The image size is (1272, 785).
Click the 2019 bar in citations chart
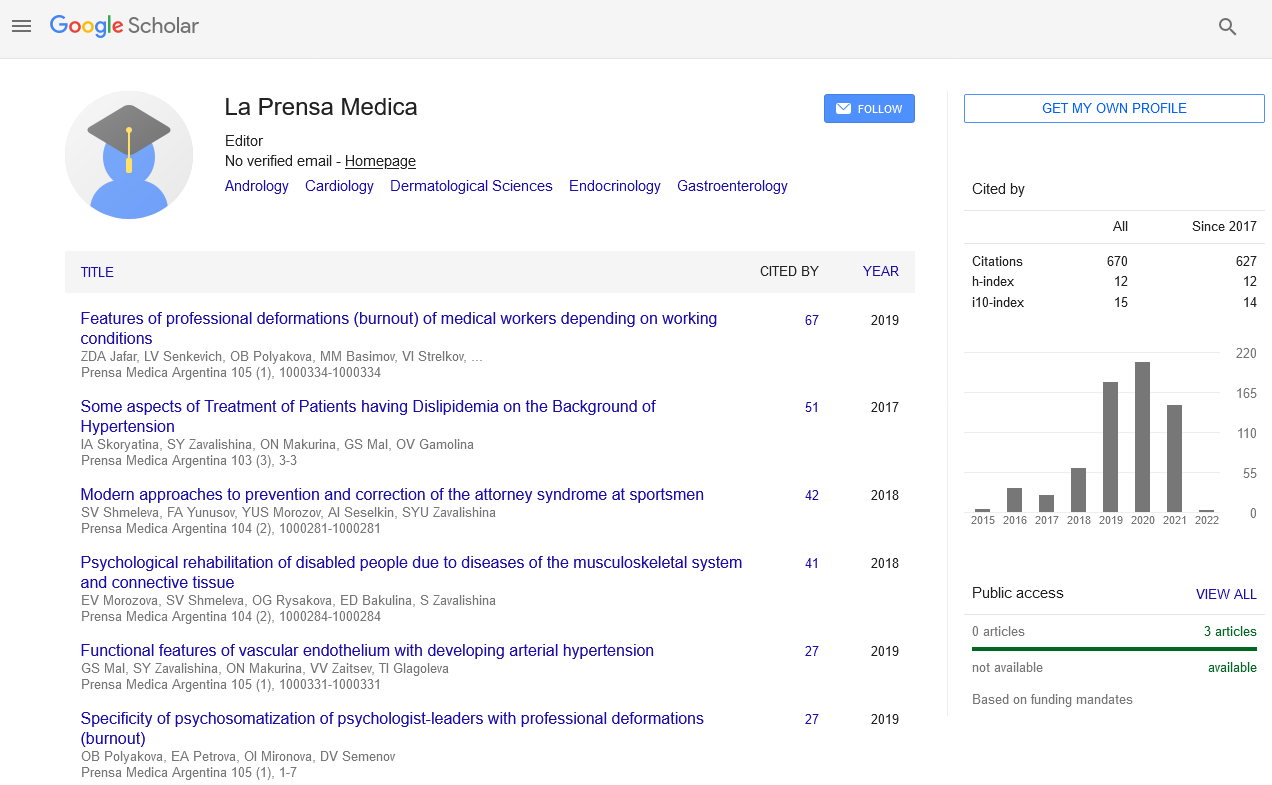(1110, 447)
